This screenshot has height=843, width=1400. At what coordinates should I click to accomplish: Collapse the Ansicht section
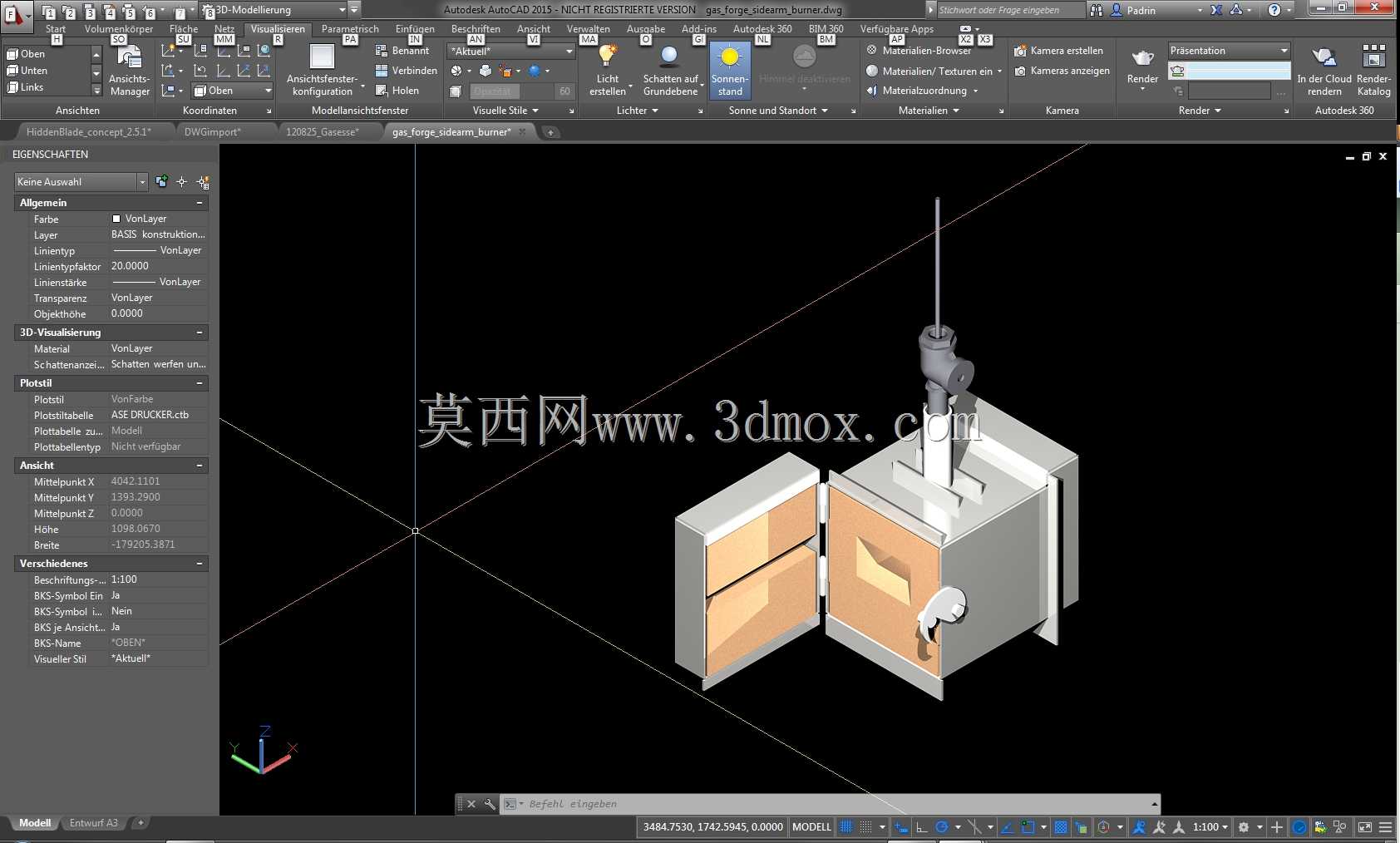point(200,466)
